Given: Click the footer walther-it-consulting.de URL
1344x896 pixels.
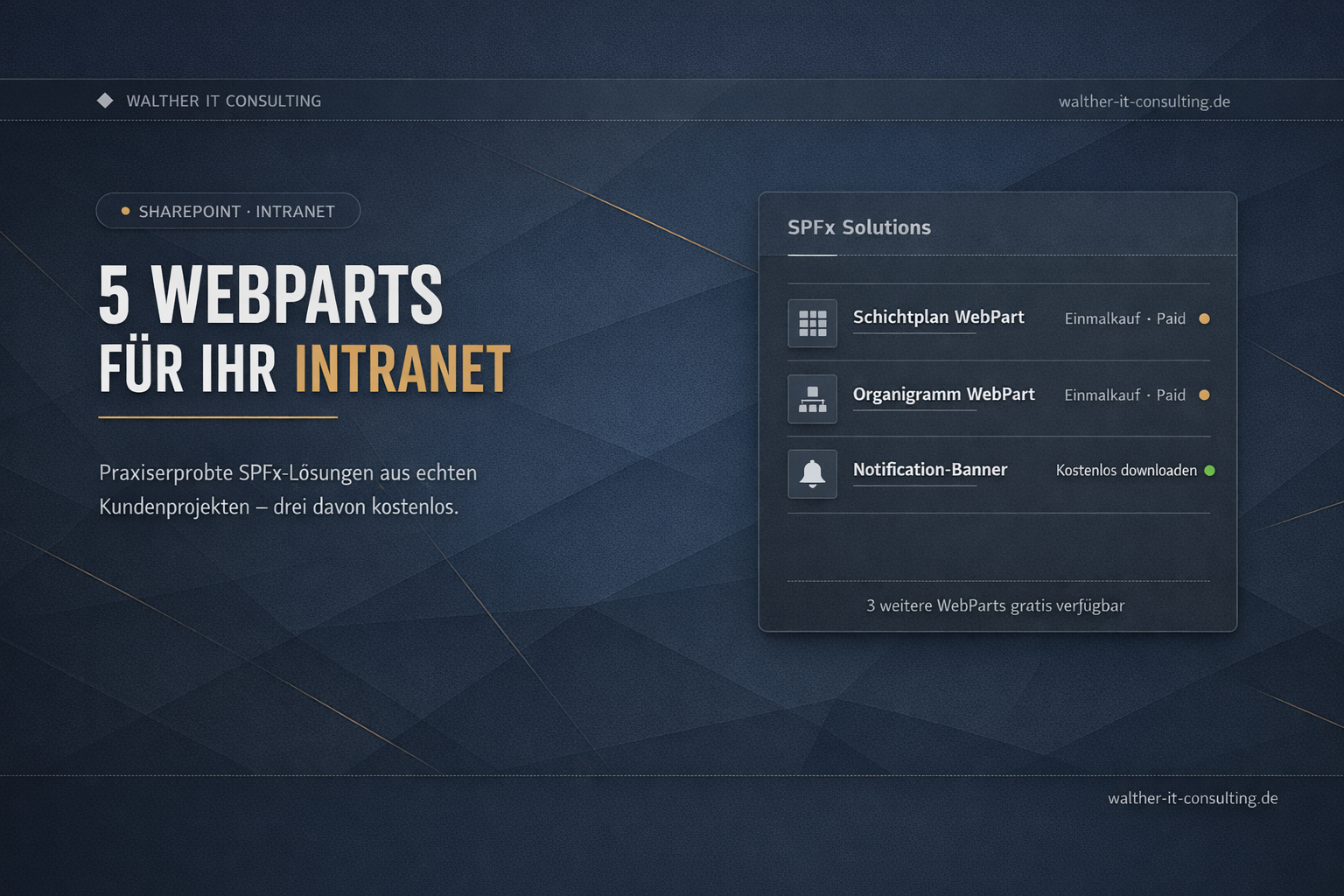Looking at the screenshot, I should pyautogui.click(x=1193, y=798).
